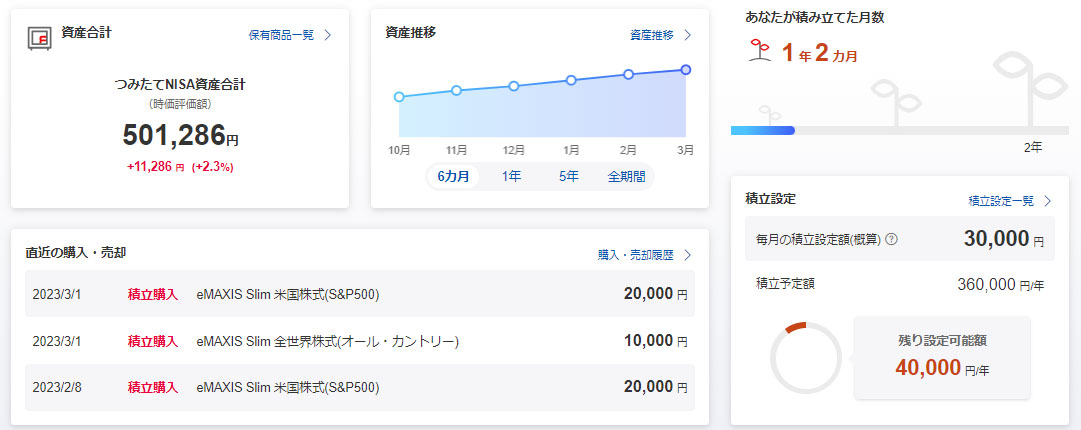Select the 6カ月 period option
The height and width of the screenshot is (430, 1081).
(452, 177)
